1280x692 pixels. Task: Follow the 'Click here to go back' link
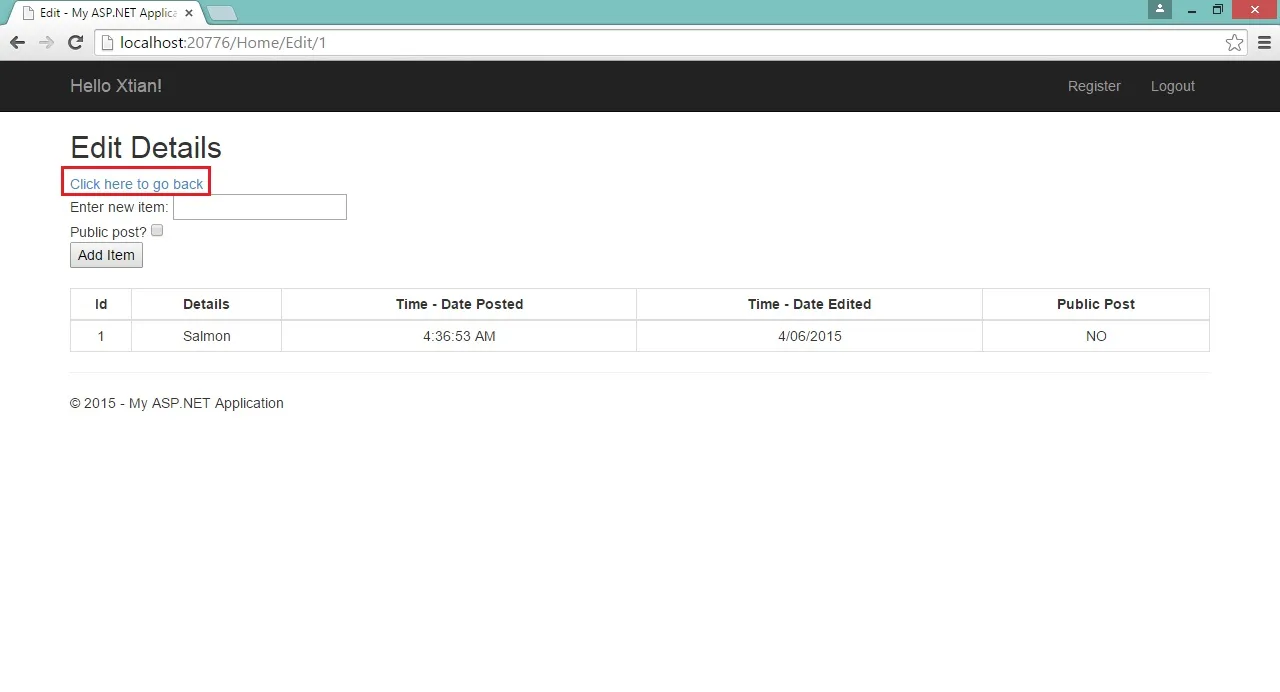[137, 184]
